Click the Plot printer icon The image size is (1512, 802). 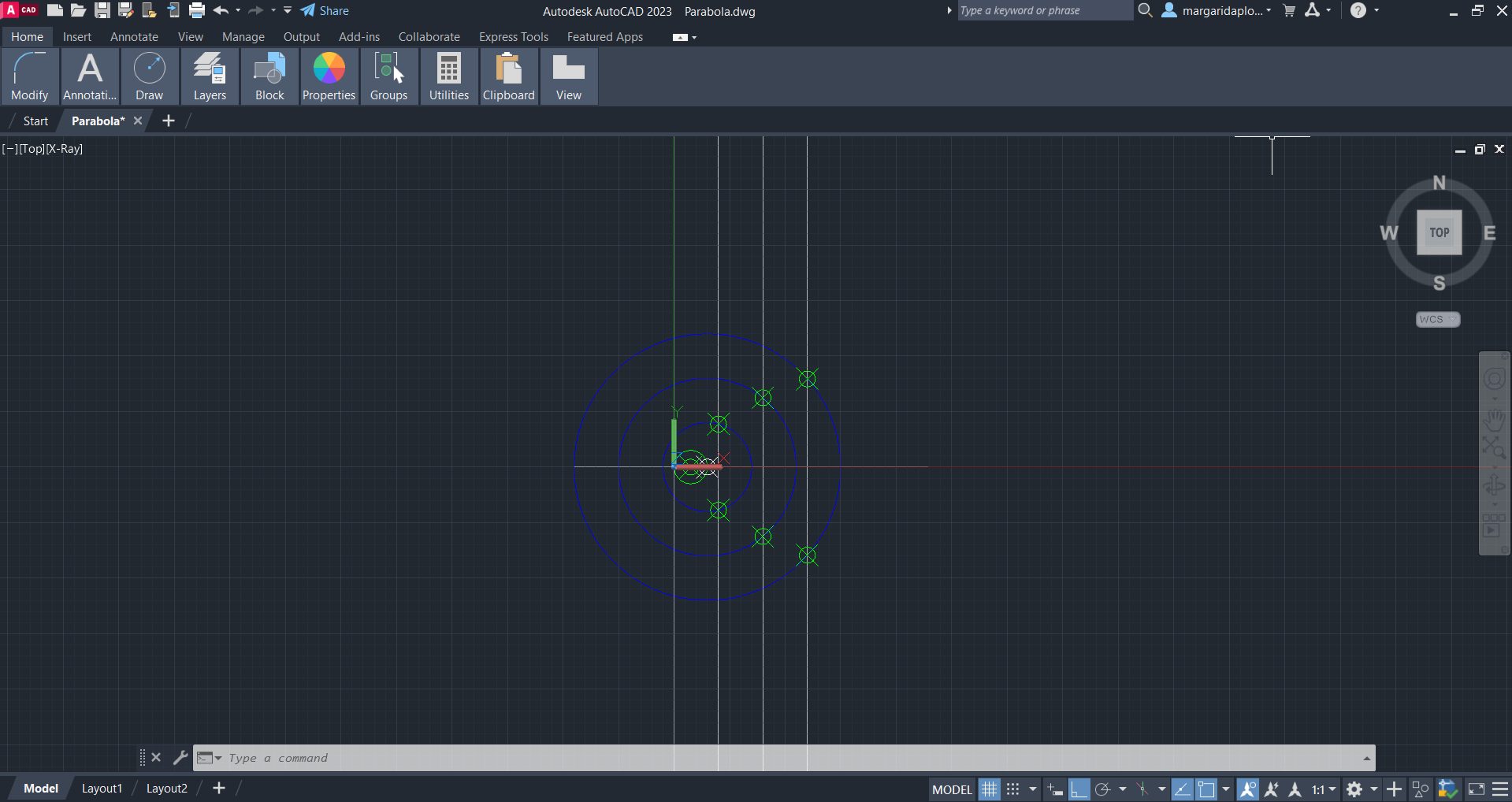pyautogui.click(x=197, y=10)
